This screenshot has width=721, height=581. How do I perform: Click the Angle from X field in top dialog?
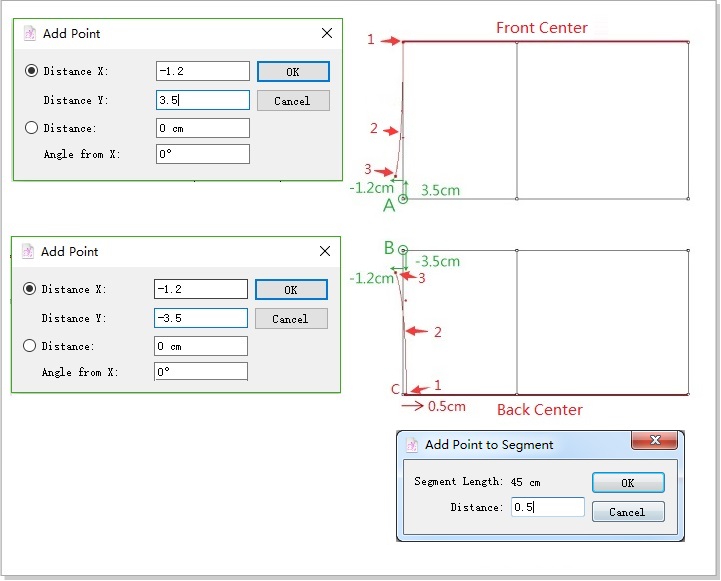point(203,154)
